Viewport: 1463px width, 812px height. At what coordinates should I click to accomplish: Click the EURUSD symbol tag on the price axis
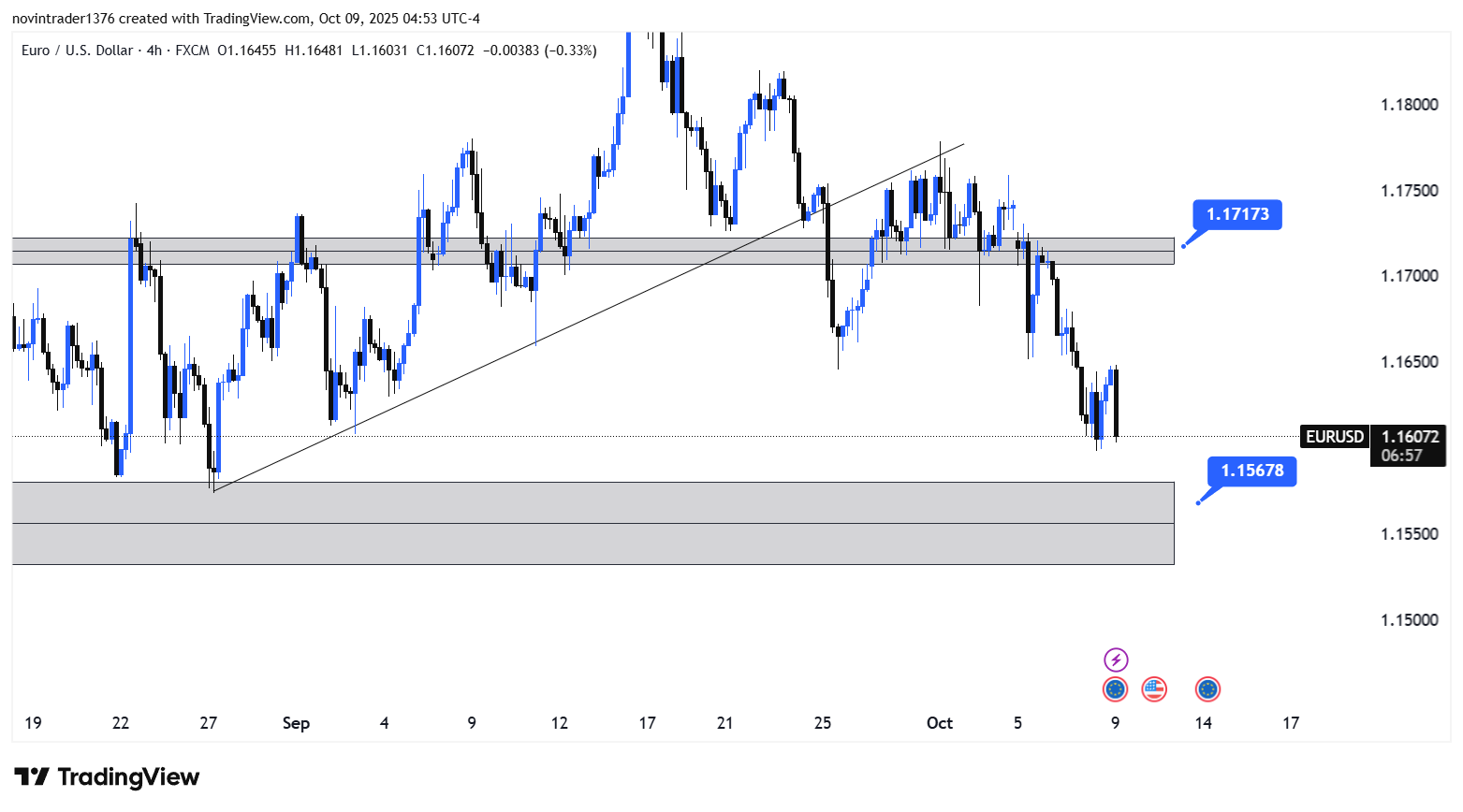[x=1334, y=437]
